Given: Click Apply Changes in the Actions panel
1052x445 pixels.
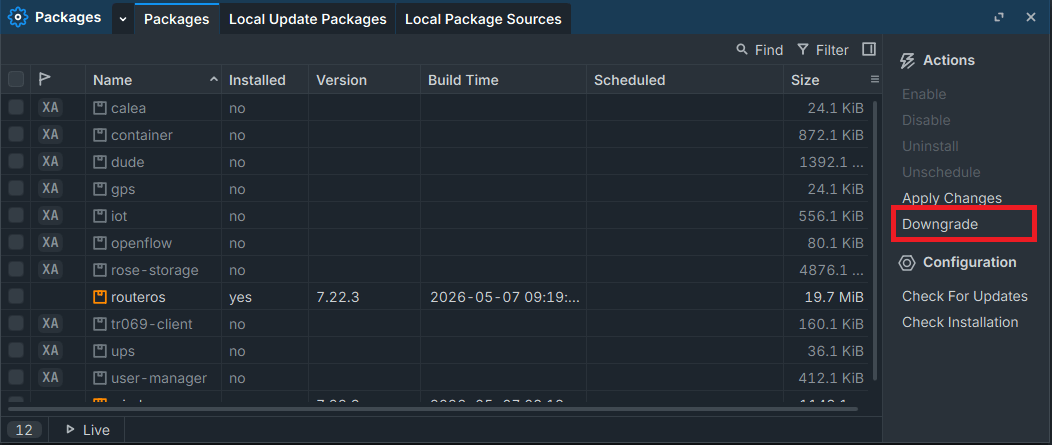Looking at the screenshot, I should click(x=951, y=198).
